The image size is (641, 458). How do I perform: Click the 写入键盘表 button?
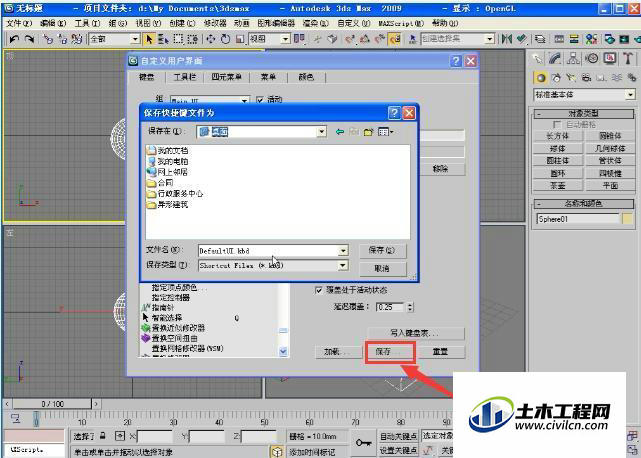[x=416, y=333]
